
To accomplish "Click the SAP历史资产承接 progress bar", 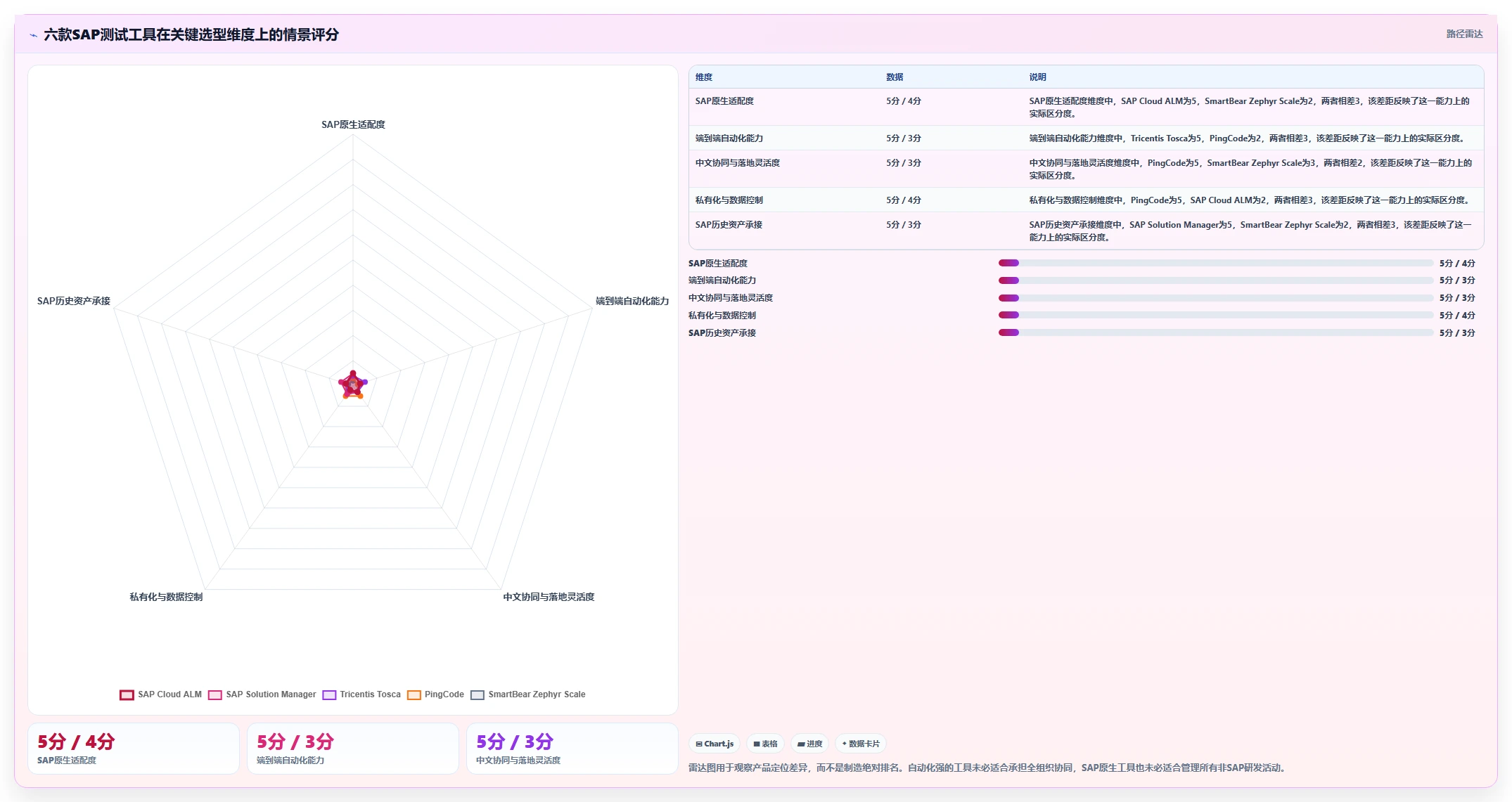I will coord(1216,332).
